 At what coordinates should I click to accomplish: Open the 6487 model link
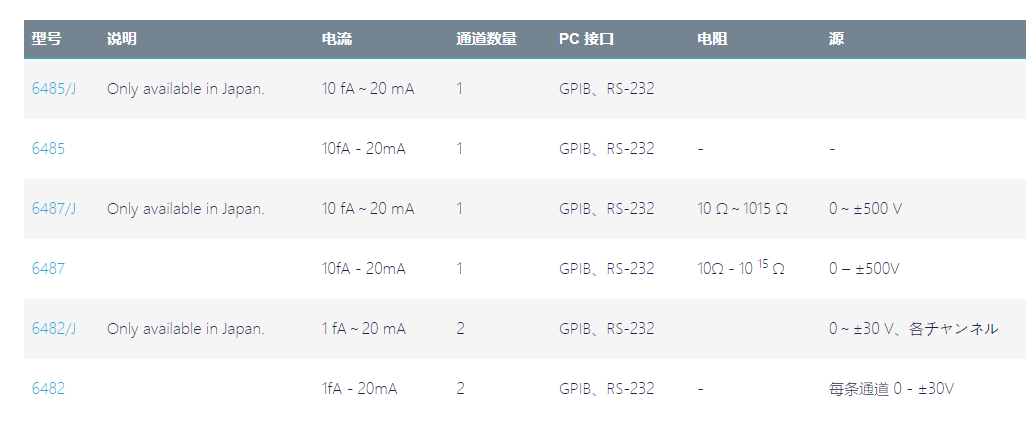pos(48,268)
